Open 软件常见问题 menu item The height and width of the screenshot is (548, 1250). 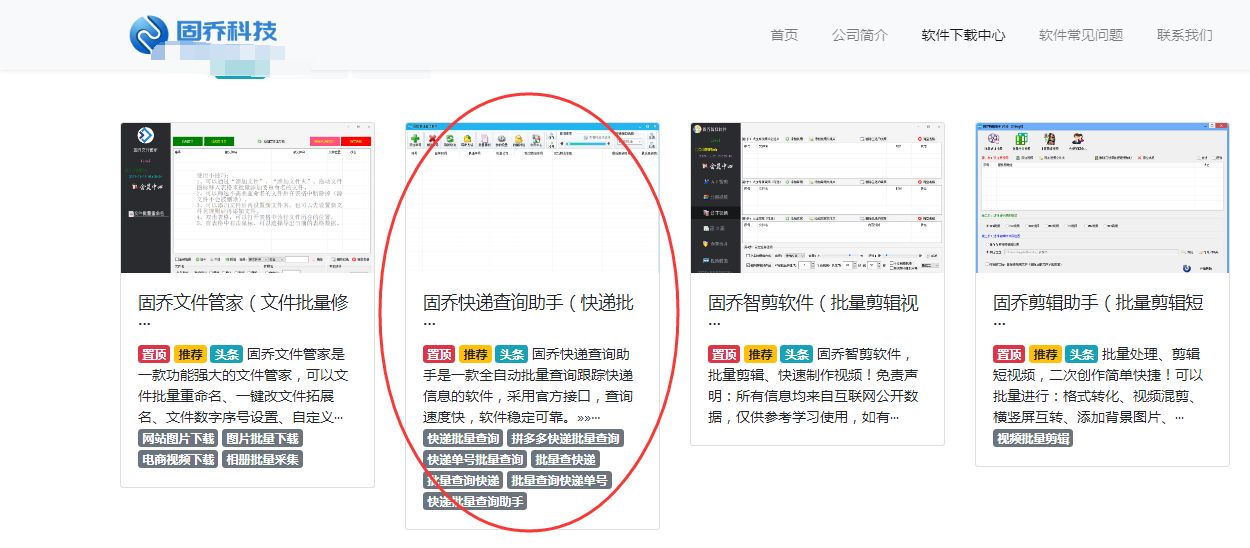point(1081,35)
